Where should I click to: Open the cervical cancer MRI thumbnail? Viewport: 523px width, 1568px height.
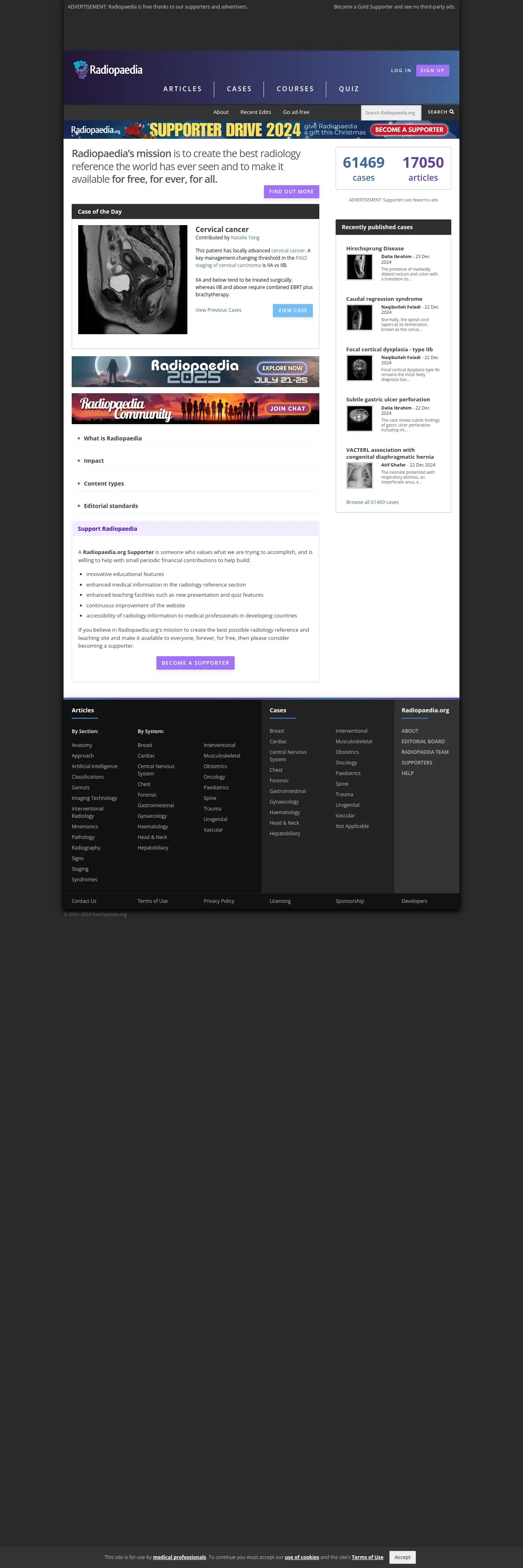133,279
